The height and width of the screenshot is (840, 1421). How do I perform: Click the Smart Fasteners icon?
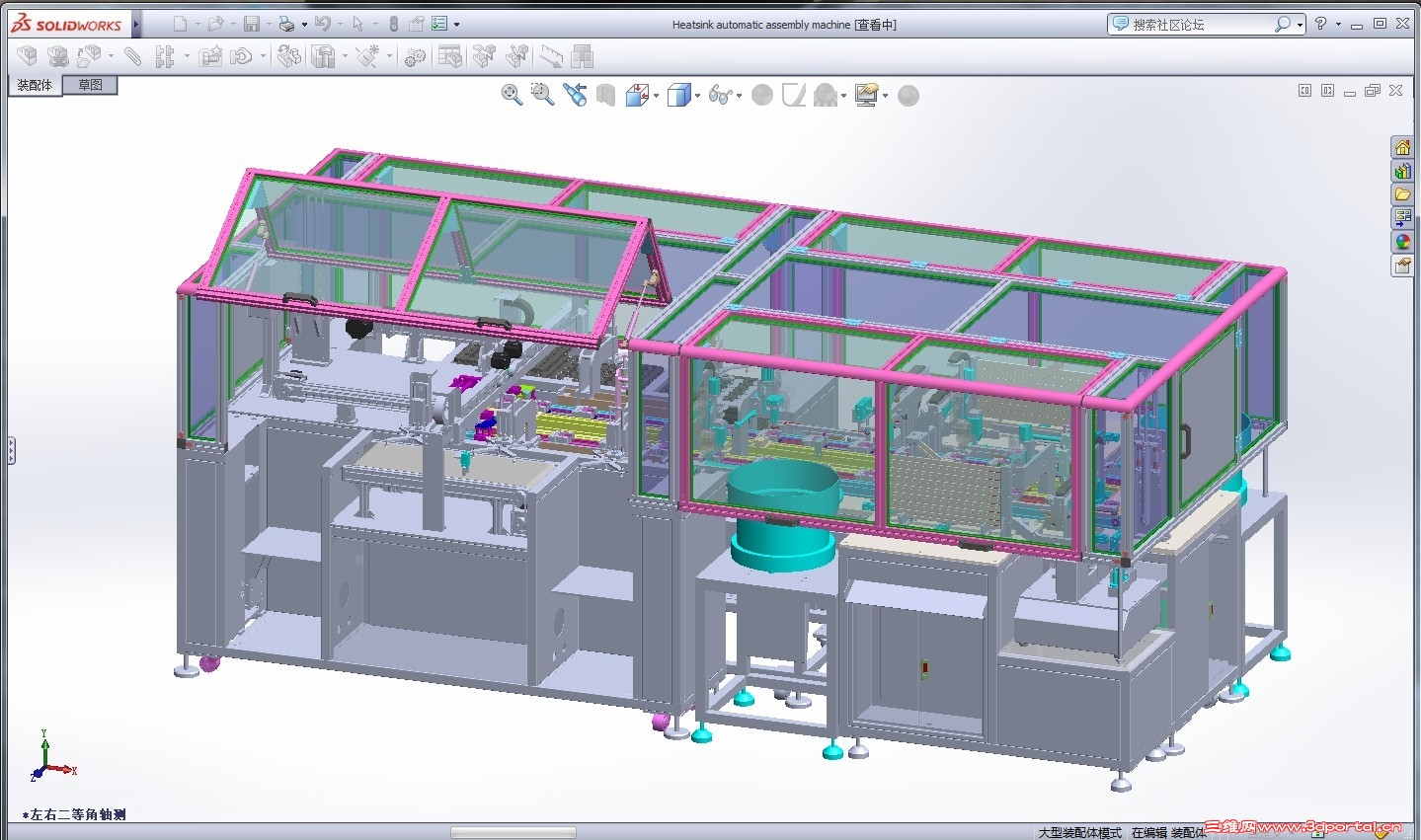click(x=210, y=57)
